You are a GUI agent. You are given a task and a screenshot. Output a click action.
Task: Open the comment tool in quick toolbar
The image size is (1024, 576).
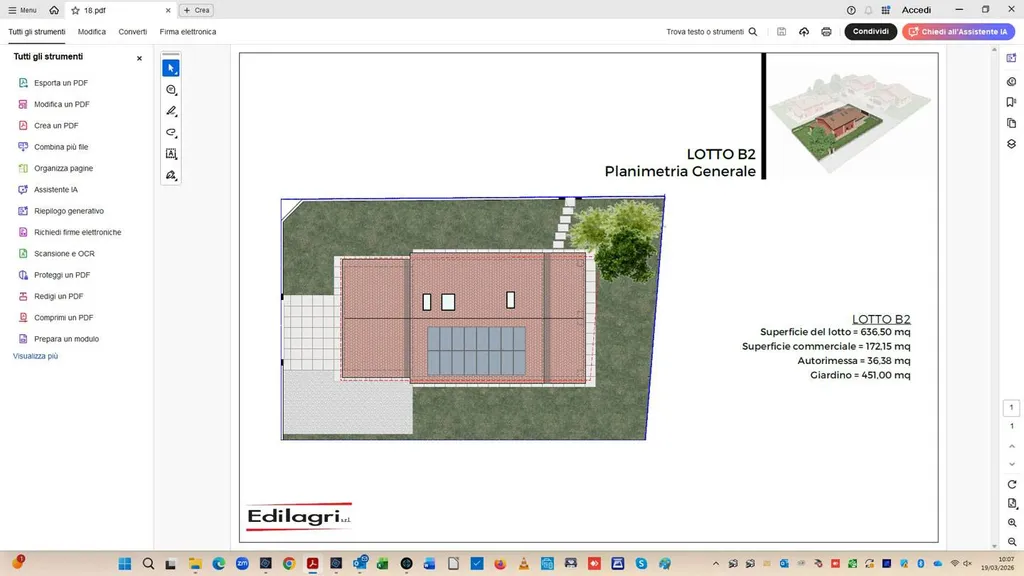tap(171, 90)
